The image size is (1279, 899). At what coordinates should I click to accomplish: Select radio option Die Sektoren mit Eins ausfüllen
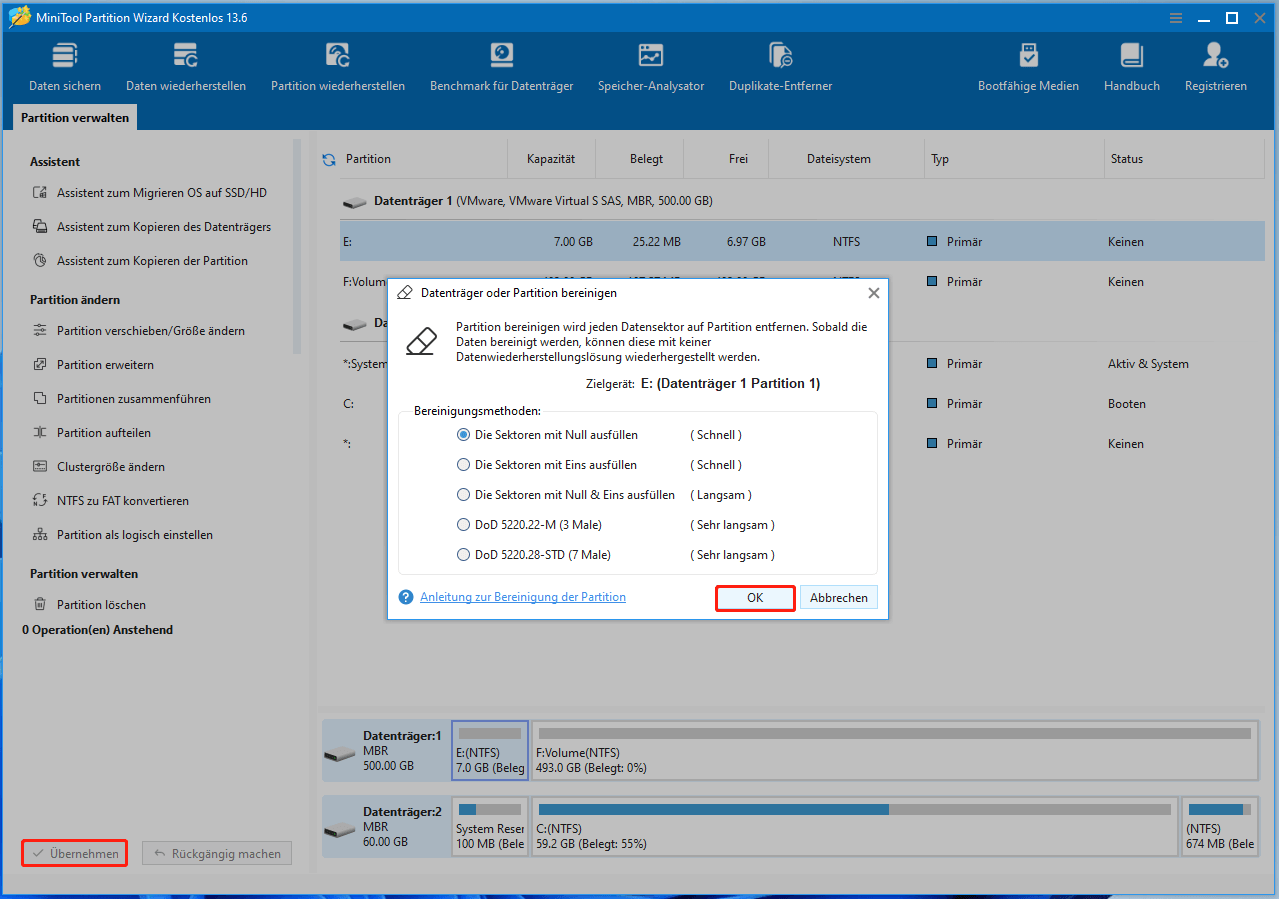(x=463, y=464)
